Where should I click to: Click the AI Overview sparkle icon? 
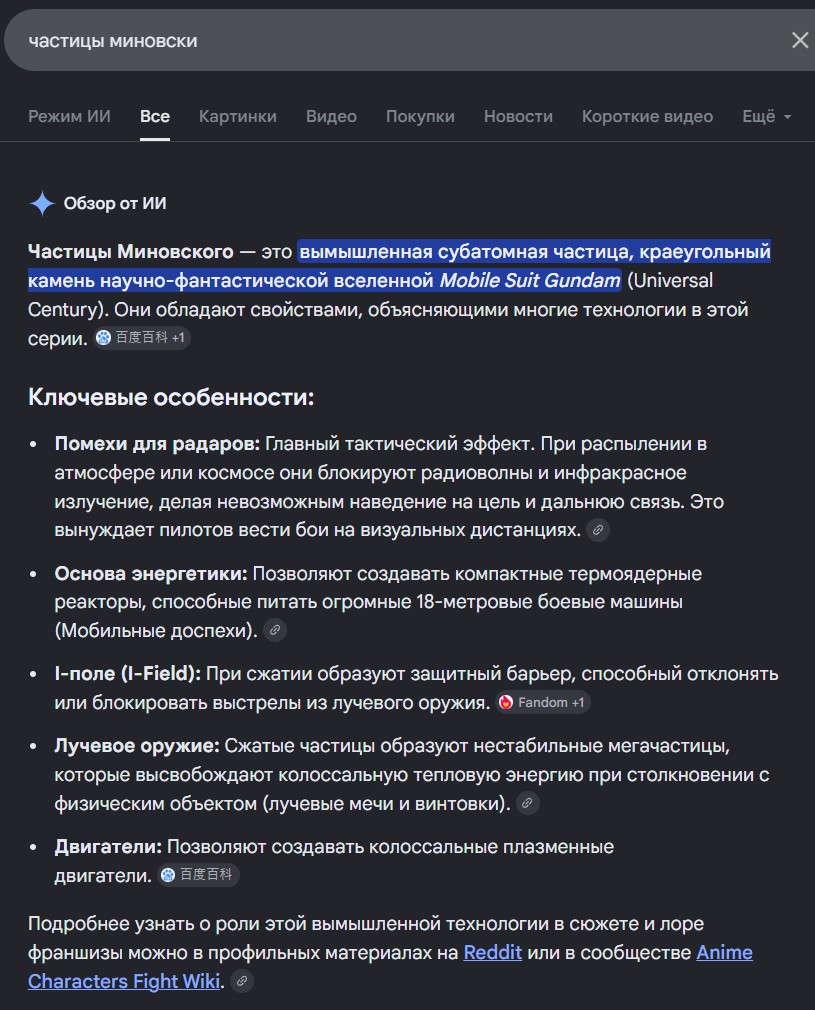(43, 204)
